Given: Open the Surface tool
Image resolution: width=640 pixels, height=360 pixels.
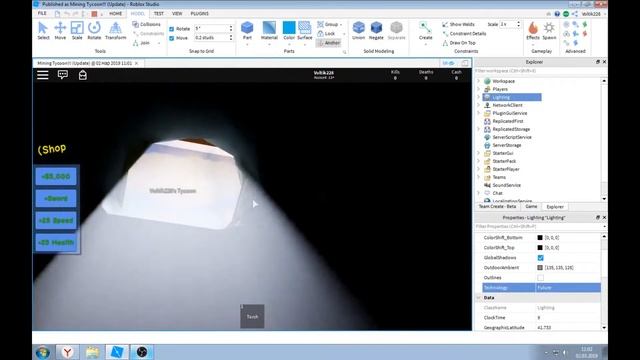Looking at the screenshot, I should (x=304, y=31).
